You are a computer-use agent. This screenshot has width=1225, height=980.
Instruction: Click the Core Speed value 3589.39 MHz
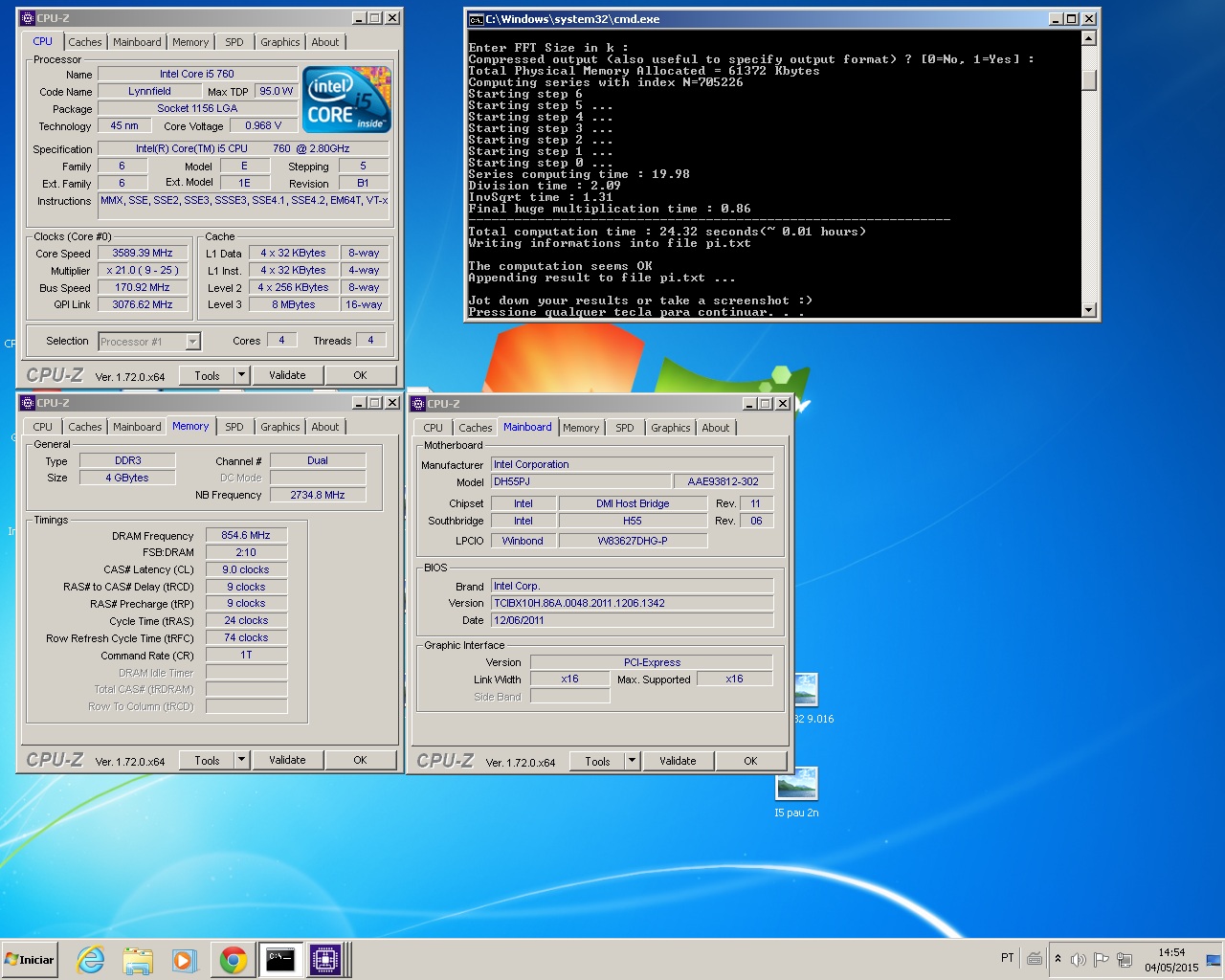click(x=143, y=254)
